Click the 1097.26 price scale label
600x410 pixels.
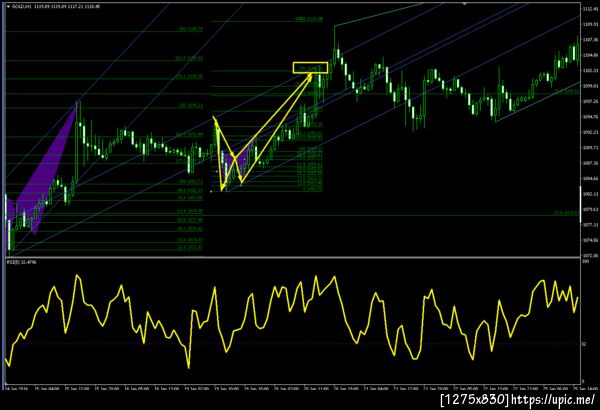click(590, 101)
